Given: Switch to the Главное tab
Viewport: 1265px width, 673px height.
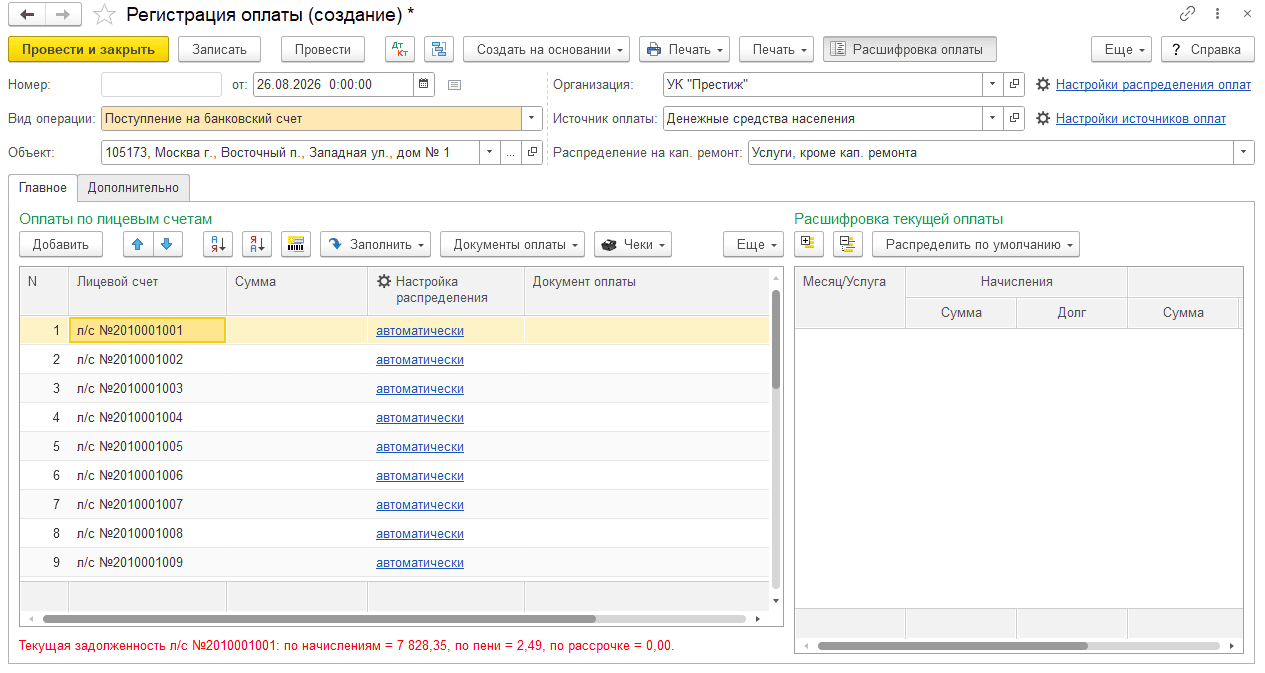Looking at the screenshot, I should tap(43, 187).
